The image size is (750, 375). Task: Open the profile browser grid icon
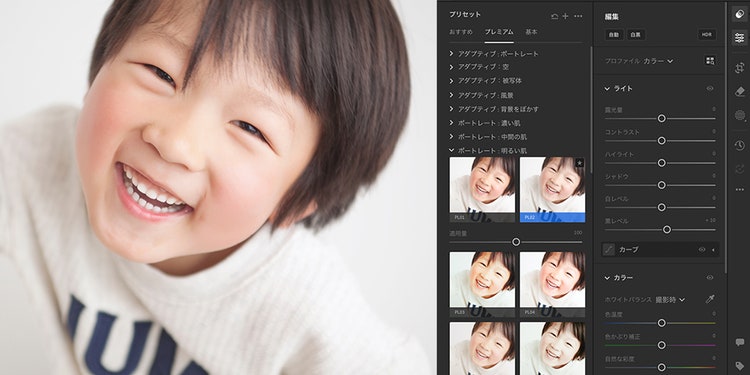(x=710, y=61)
